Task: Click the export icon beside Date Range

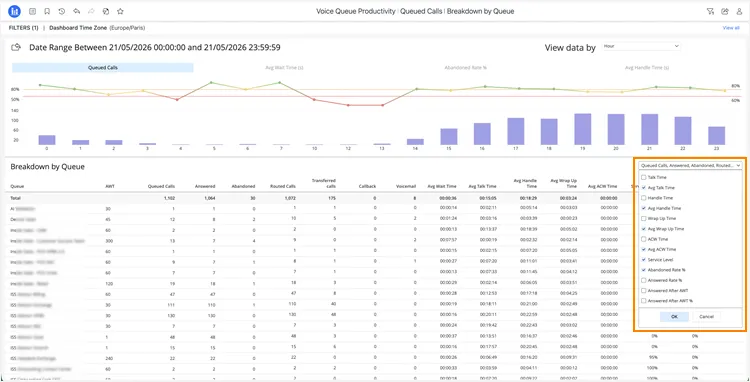Action: [17, 47]
